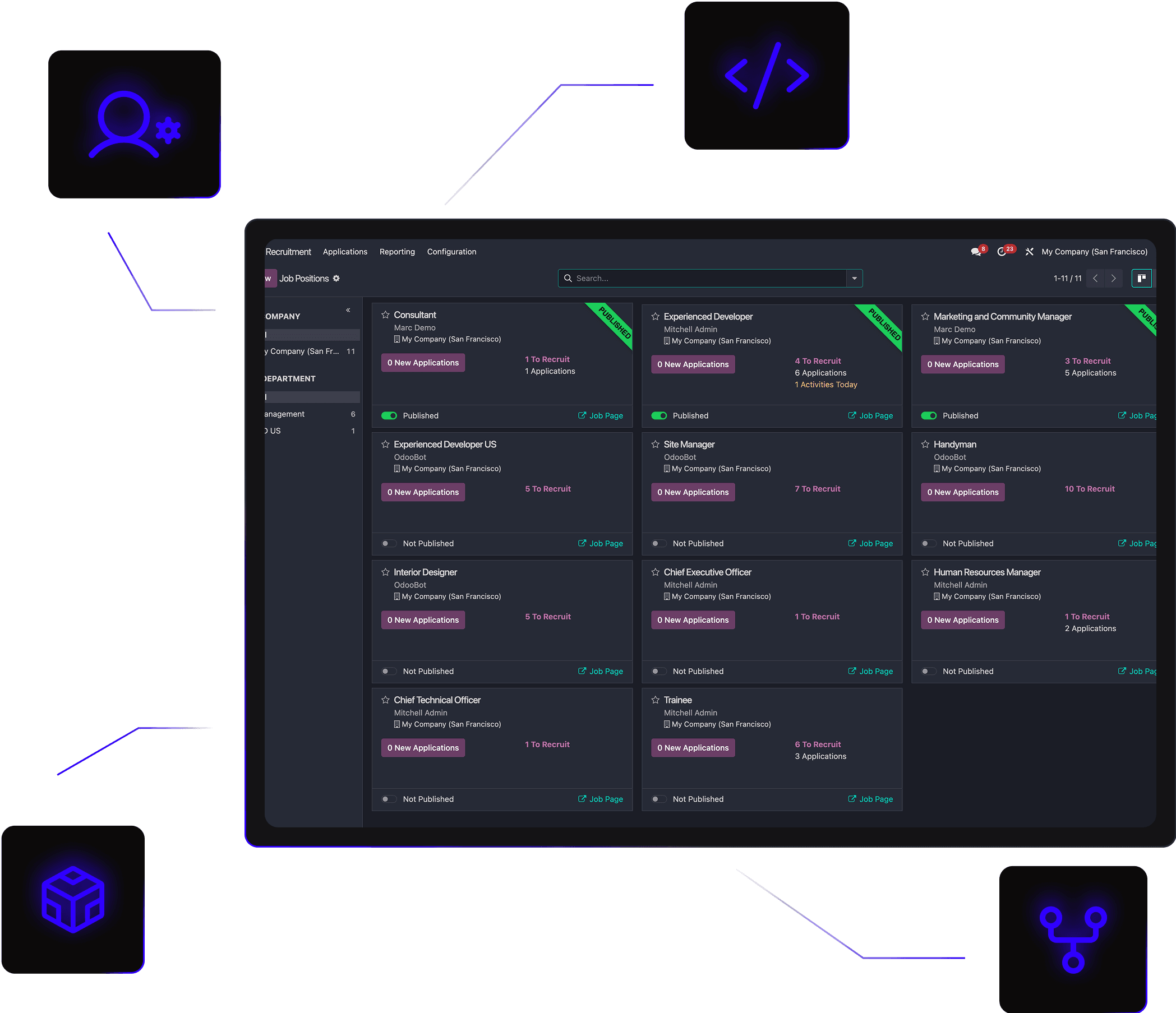Collapse the left filter panel
The width and height of the screenshot is (1176, 1013).
tap(348, 311)
